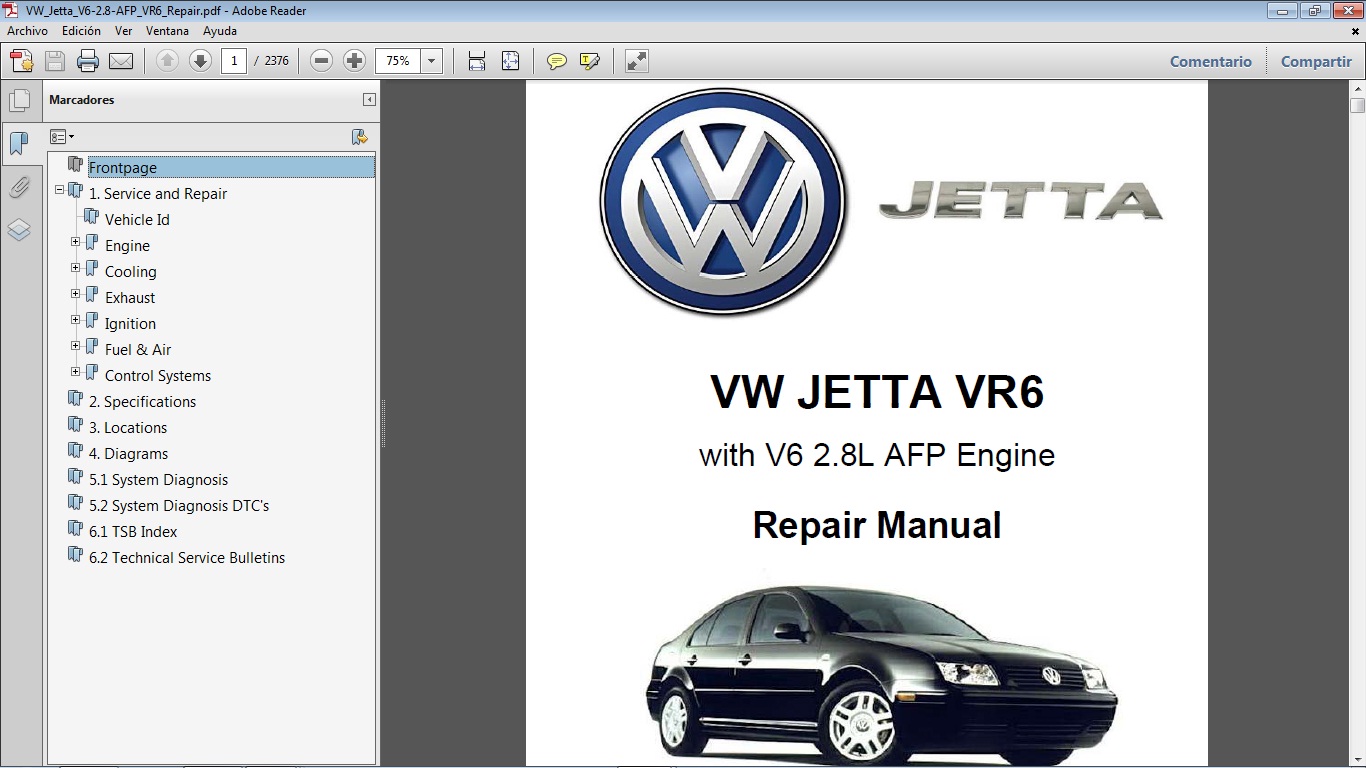Open the zoom percentage dropdown
Image resolution: width=1366 pixels, height=768 pixels.
click(431, 60)
